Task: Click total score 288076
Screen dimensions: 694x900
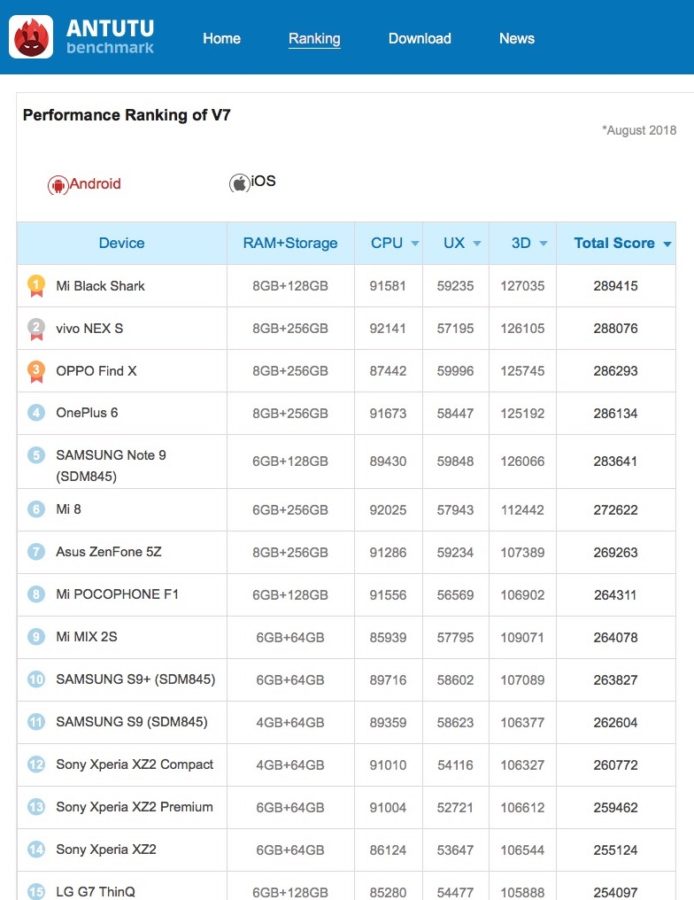Action: 615,328
